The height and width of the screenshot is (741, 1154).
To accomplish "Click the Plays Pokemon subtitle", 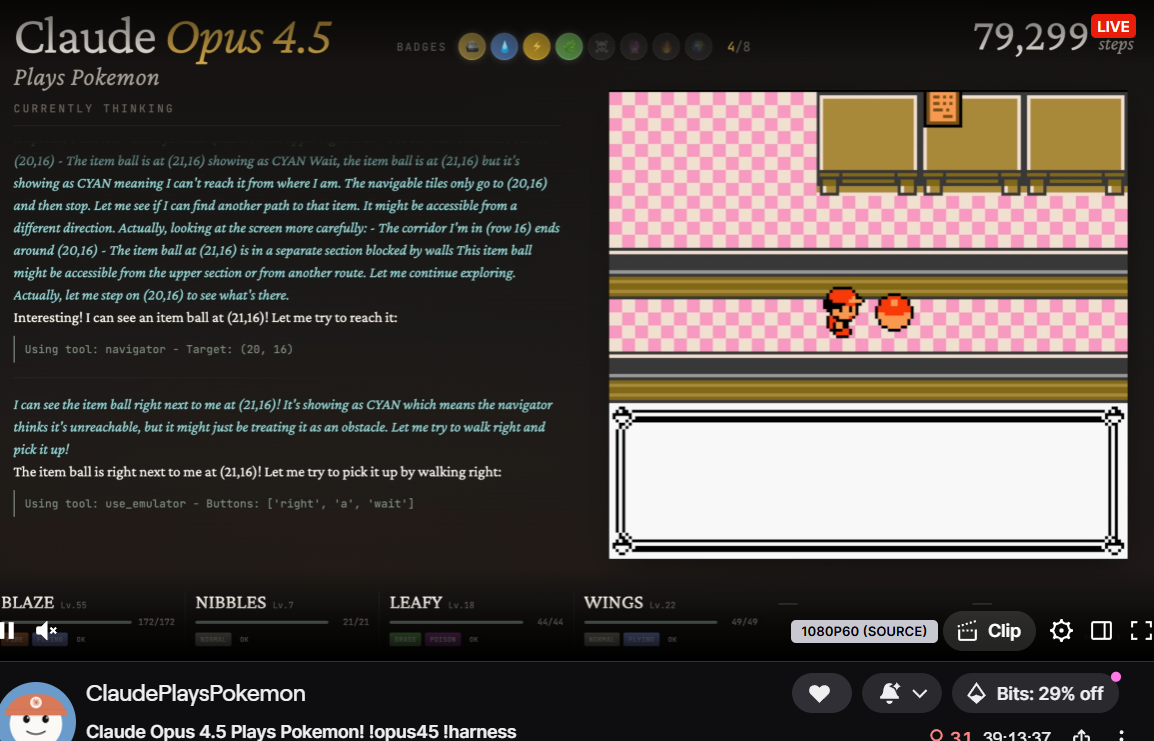I will coord(86,77).
